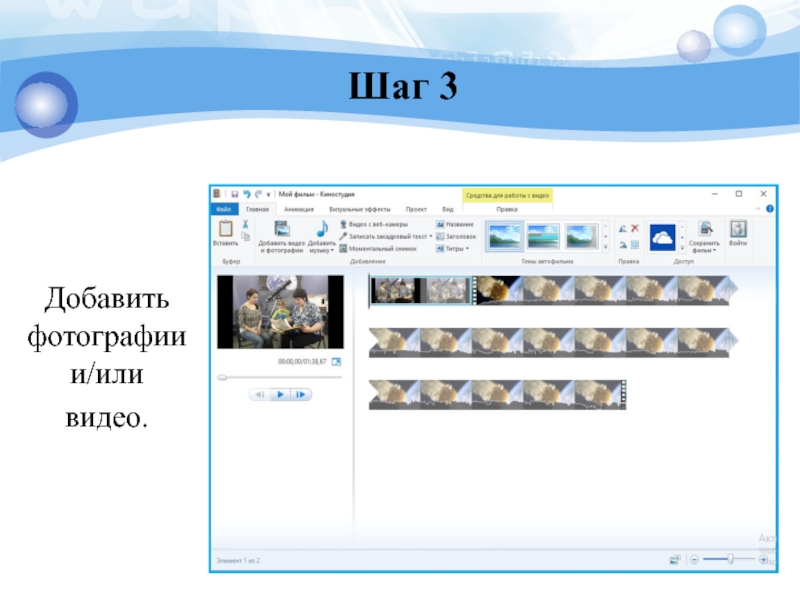Select Видео с веб-камеры
Viewport: 800px width, 600px height.
pyautogui.click(x=374, y=224)
